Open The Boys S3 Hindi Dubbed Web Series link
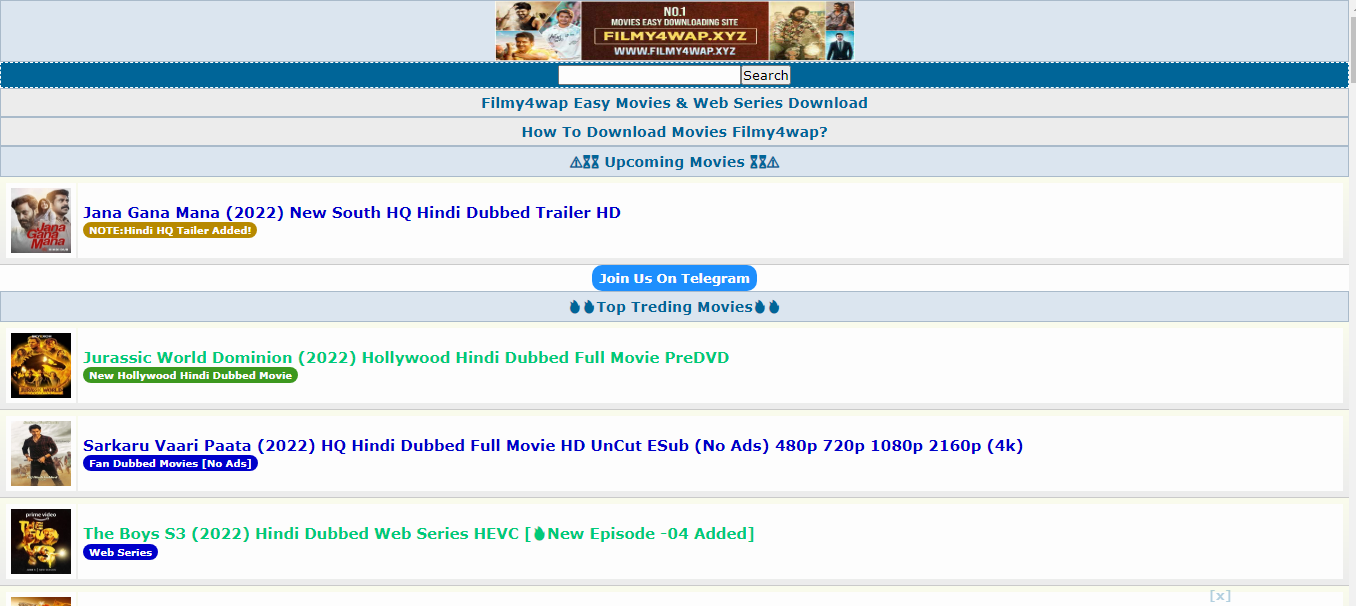 point(419,534)
